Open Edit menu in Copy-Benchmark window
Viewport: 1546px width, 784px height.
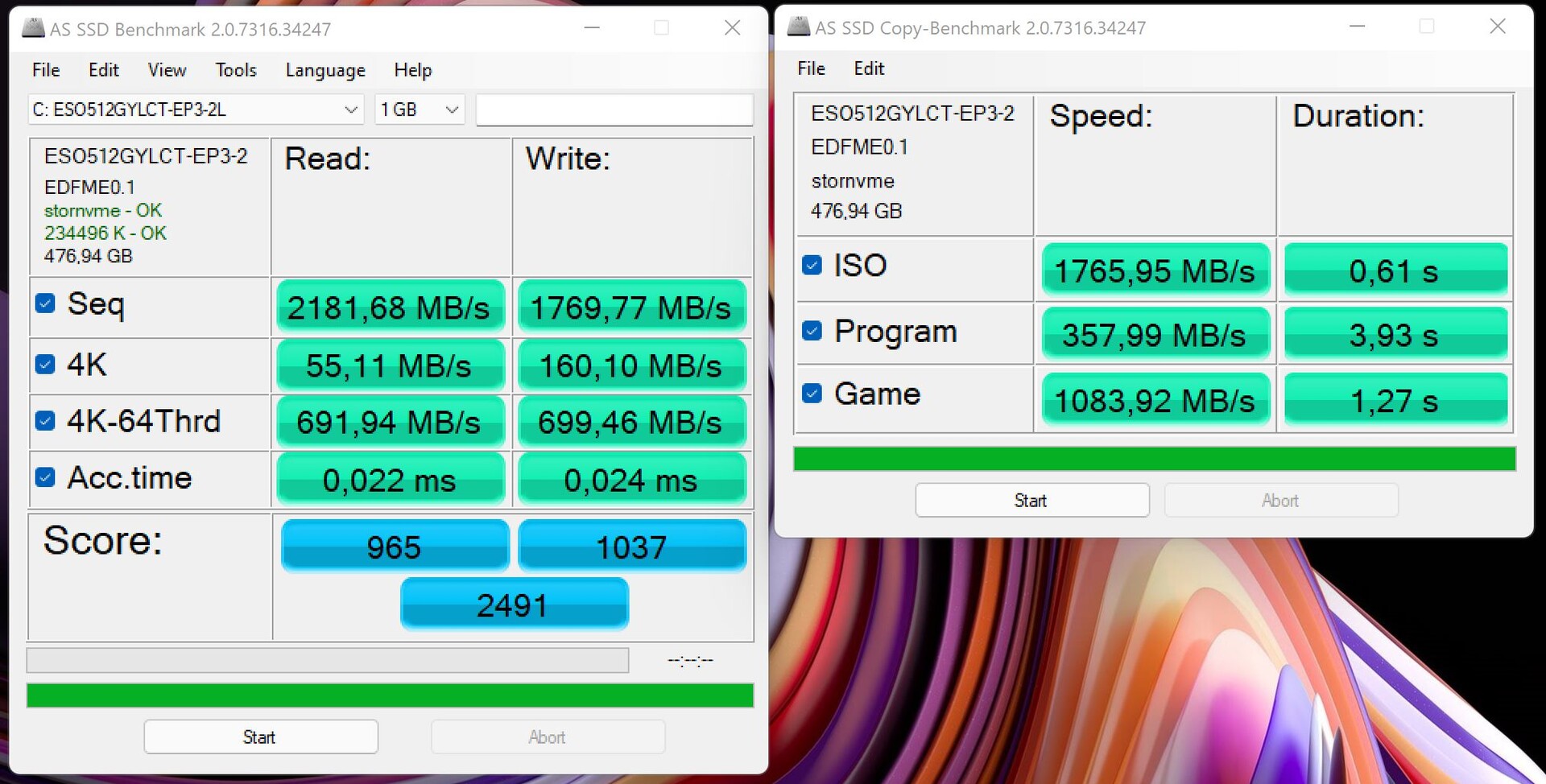click(869, 68)
